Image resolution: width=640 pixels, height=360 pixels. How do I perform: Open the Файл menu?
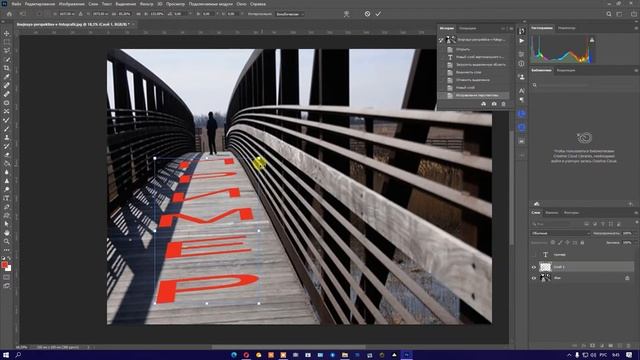pyautogui.click(x=16, y=4)
